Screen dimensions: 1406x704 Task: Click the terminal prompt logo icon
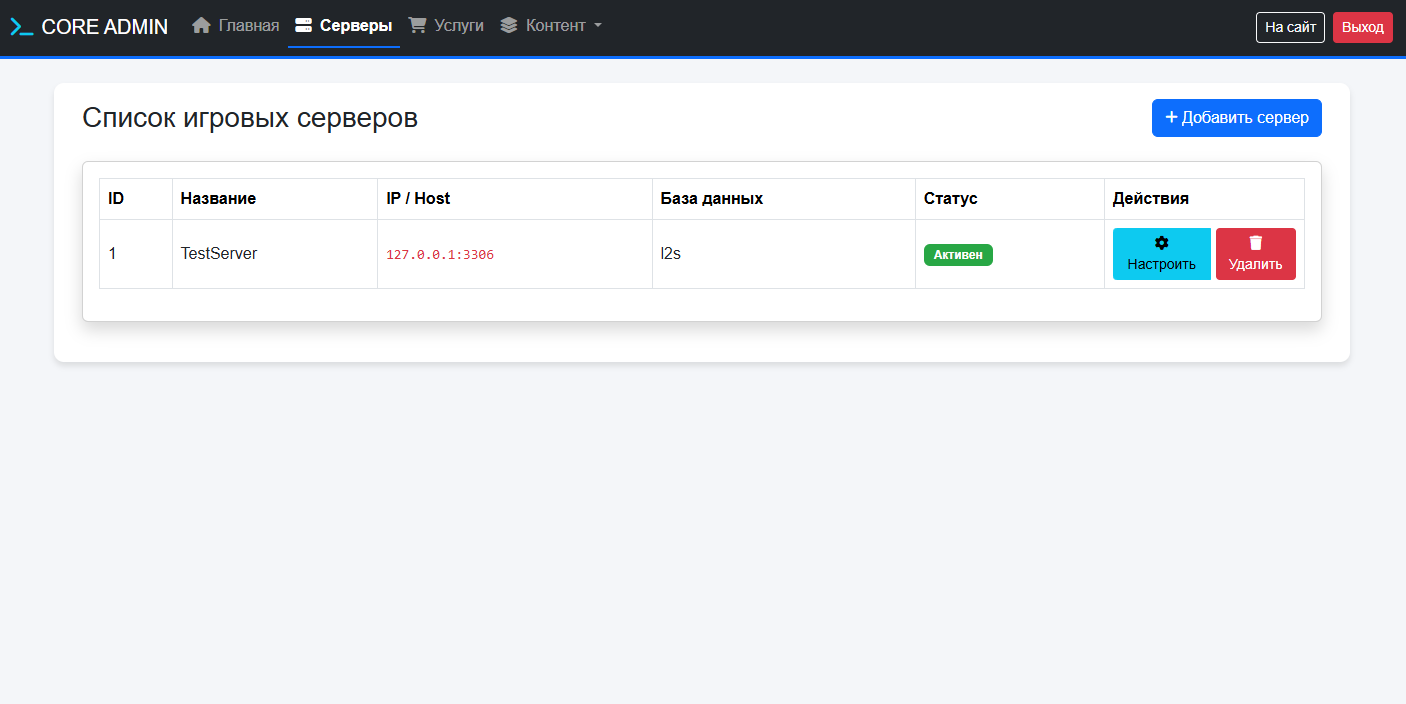[x=22, y=27]
